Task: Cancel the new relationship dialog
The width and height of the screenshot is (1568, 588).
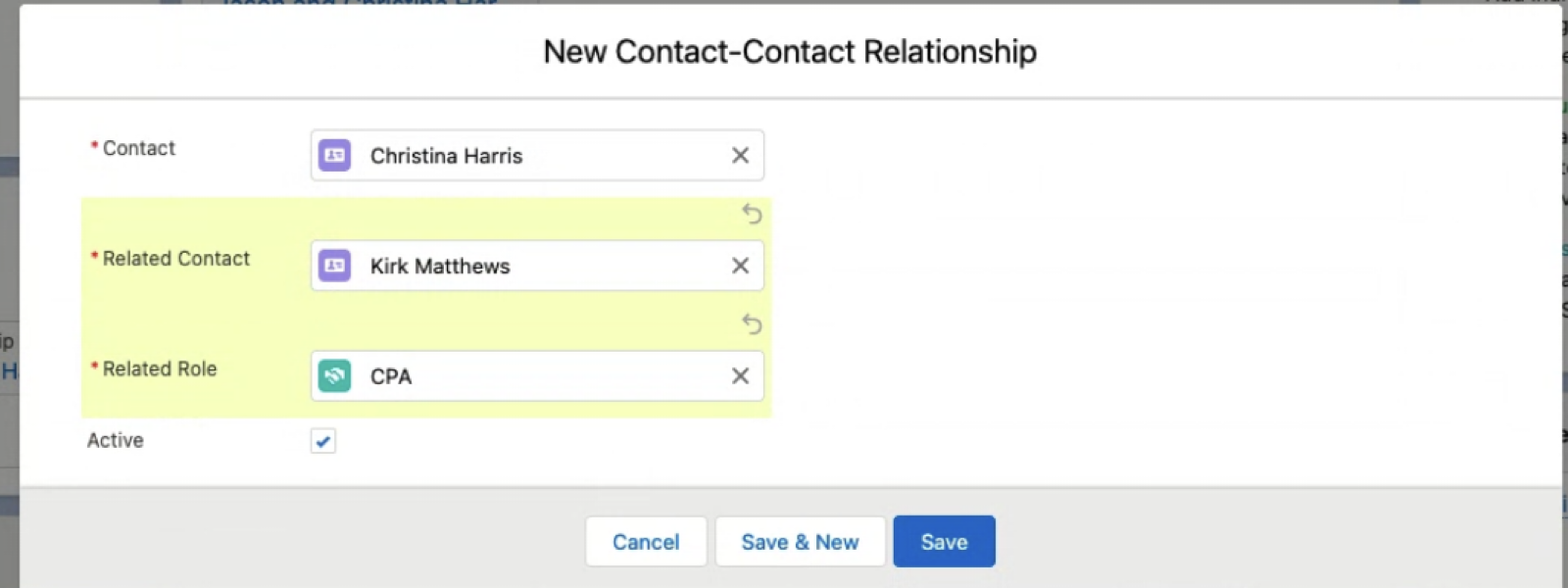Action: tap(646, 542)
